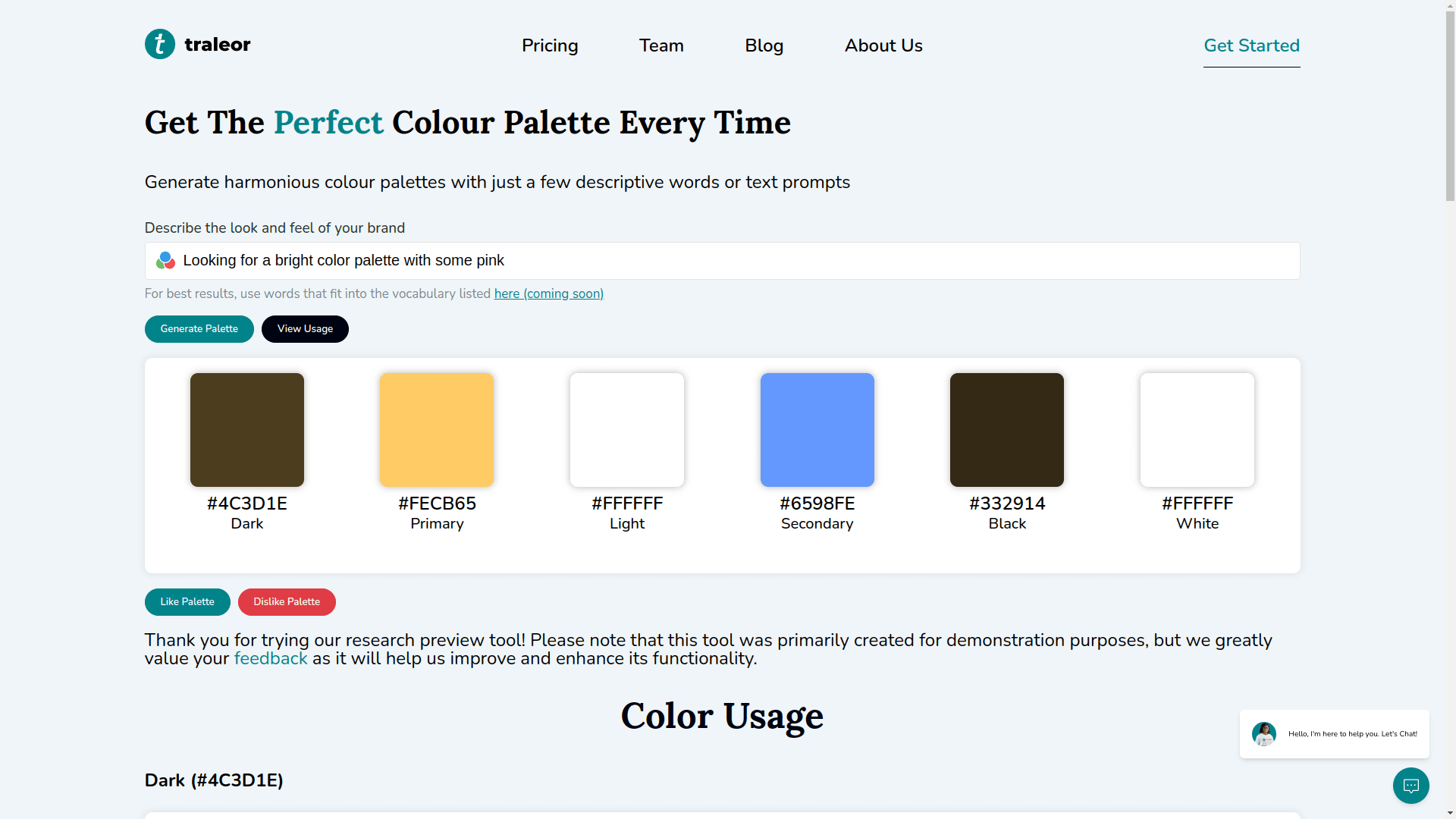Select the Blog menu tab
Viewport: 1456px width, 819px height.
tap(764, 46)
